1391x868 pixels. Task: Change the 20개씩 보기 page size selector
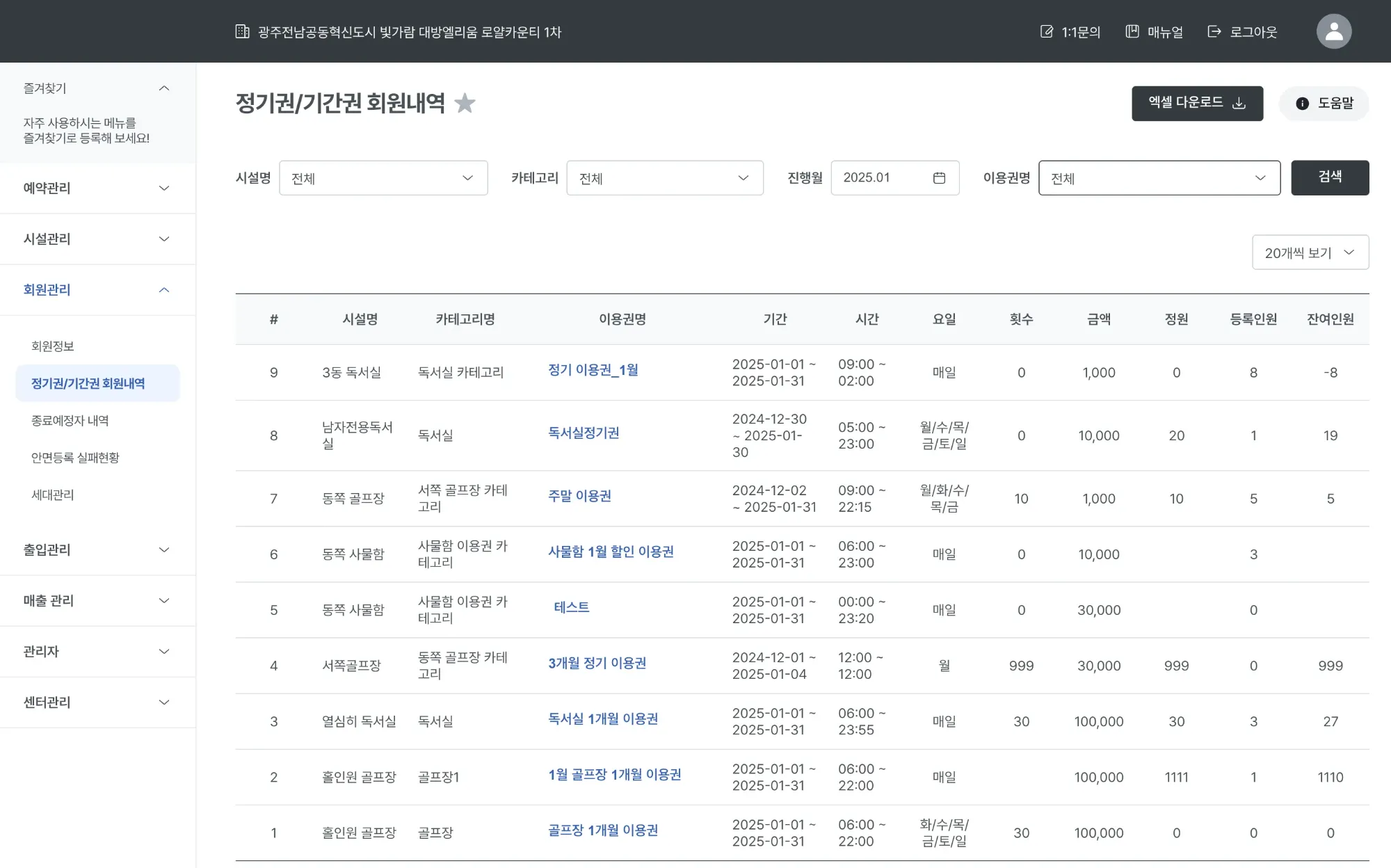1310,252
